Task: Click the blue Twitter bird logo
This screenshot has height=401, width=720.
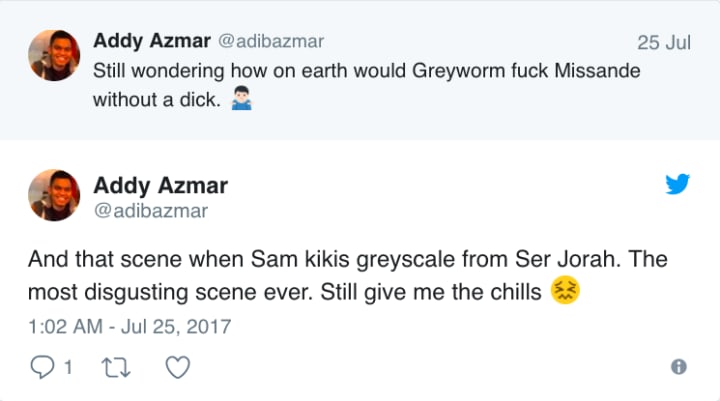Action: coord(677,183)
